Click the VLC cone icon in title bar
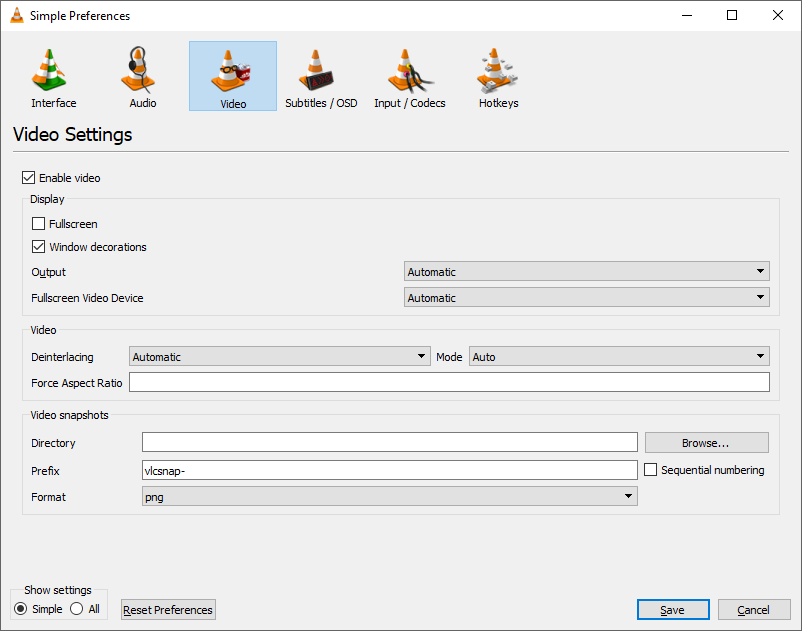The image size is (802, 631). click(x=16, y=15)
